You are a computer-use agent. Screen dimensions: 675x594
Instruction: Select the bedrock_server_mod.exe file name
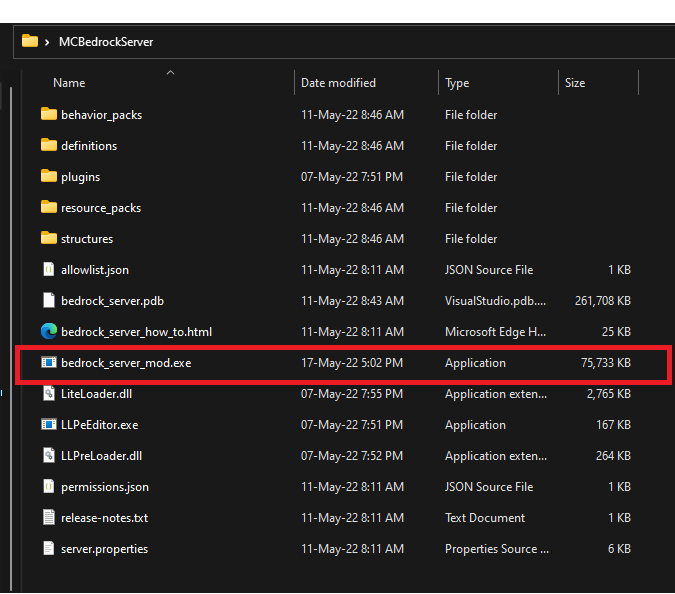pos(126,363)
